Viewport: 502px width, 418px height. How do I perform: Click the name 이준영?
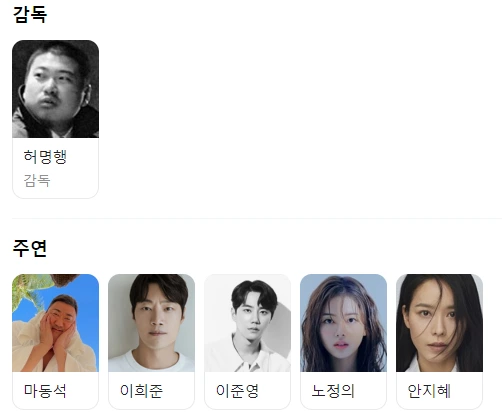[x=237, y=391]
